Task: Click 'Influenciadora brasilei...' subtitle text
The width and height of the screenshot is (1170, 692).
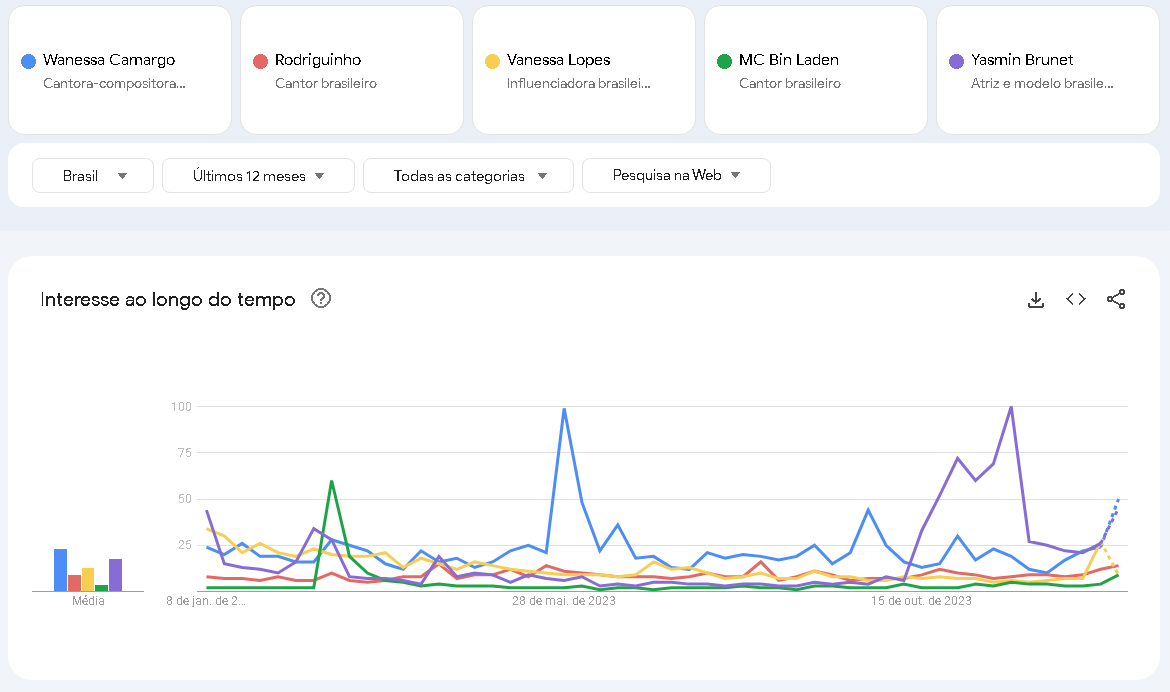Action: pyautogui.click(x=579, y=84)
